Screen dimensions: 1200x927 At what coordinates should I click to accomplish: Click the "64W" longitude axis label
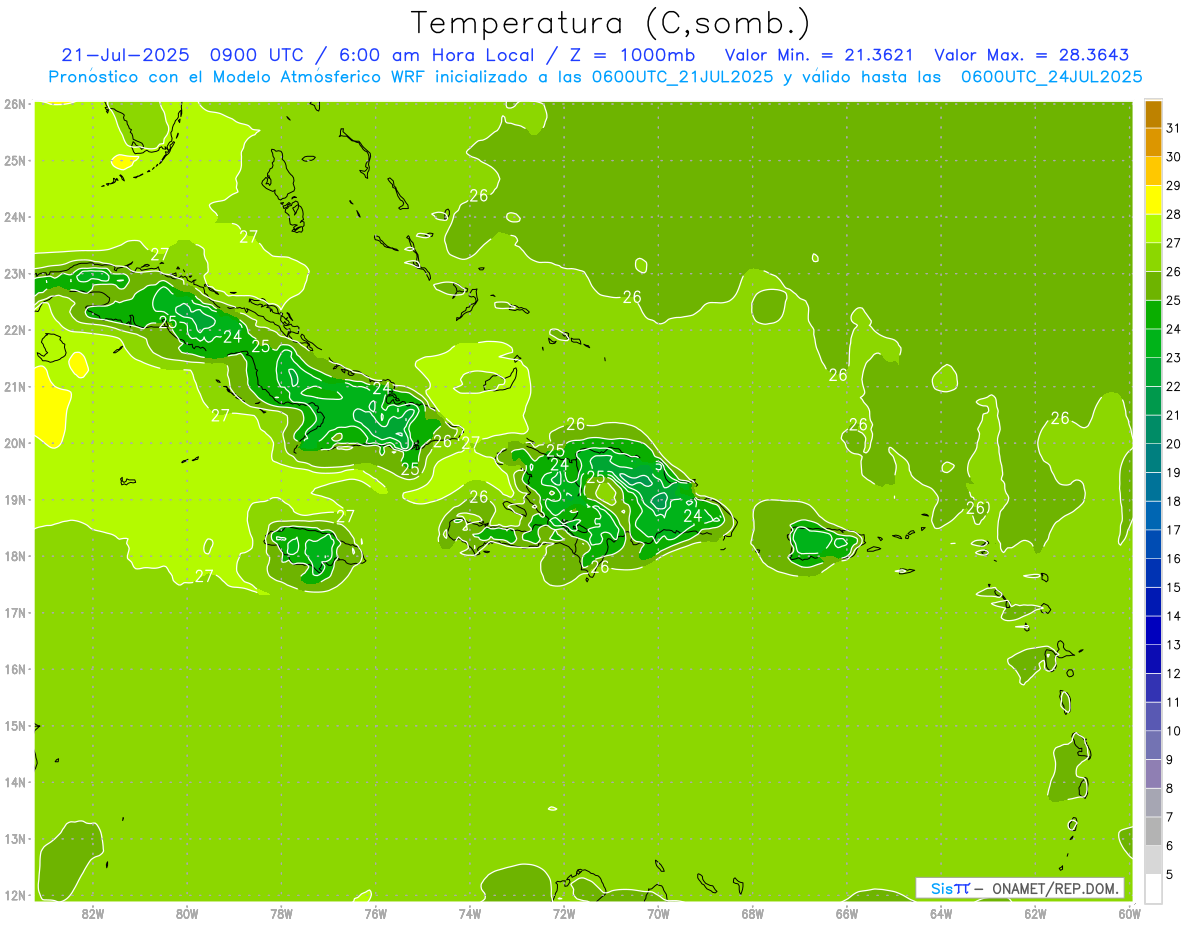coord(941,913)
